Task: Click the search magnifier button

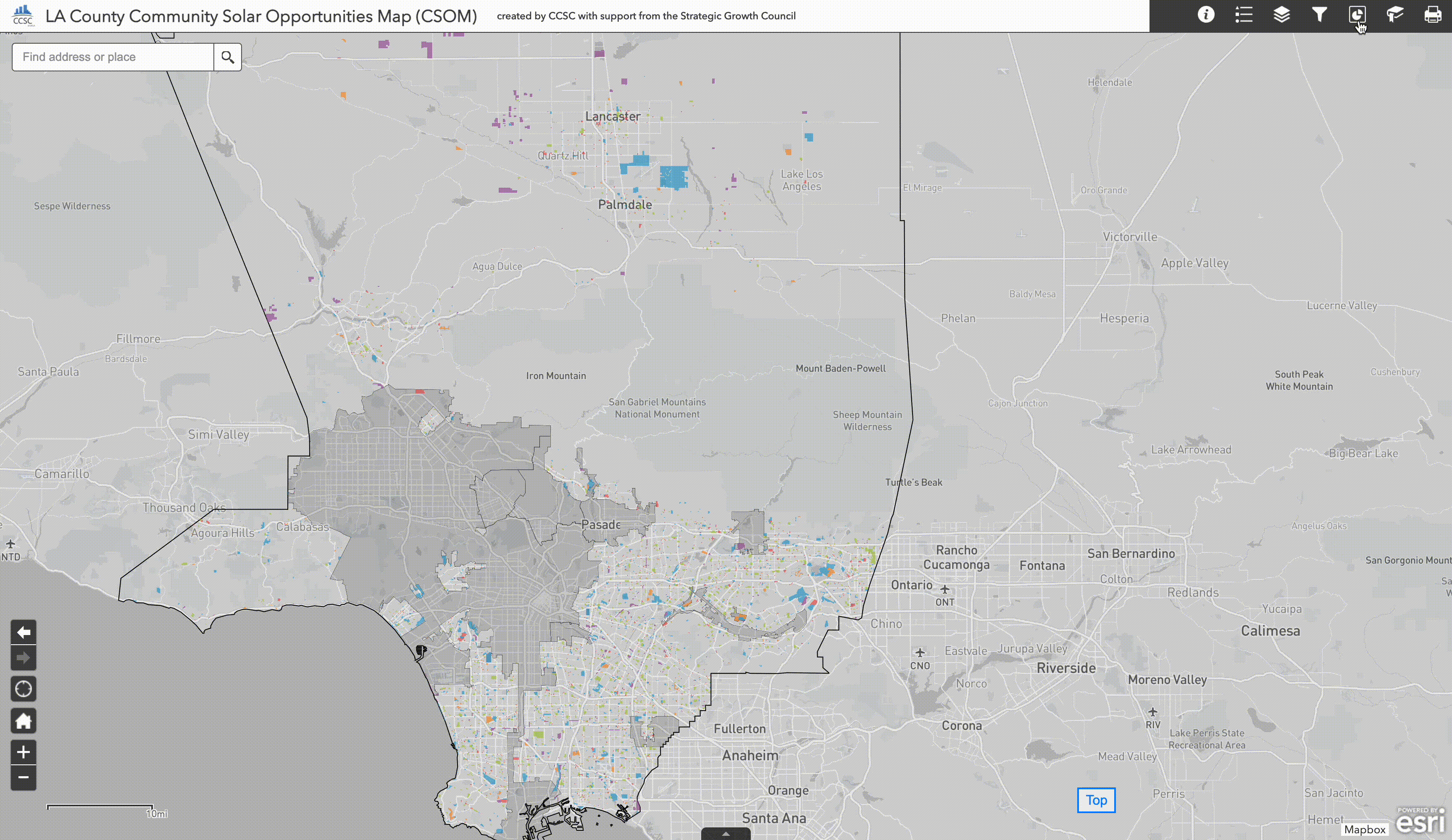Action: (x=228, y=57)
